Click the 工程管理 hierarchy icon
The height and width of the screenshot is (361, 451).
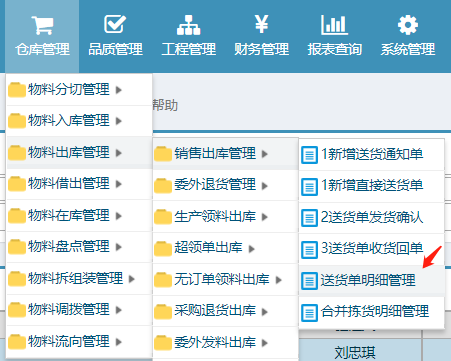(x=188, y=25)
